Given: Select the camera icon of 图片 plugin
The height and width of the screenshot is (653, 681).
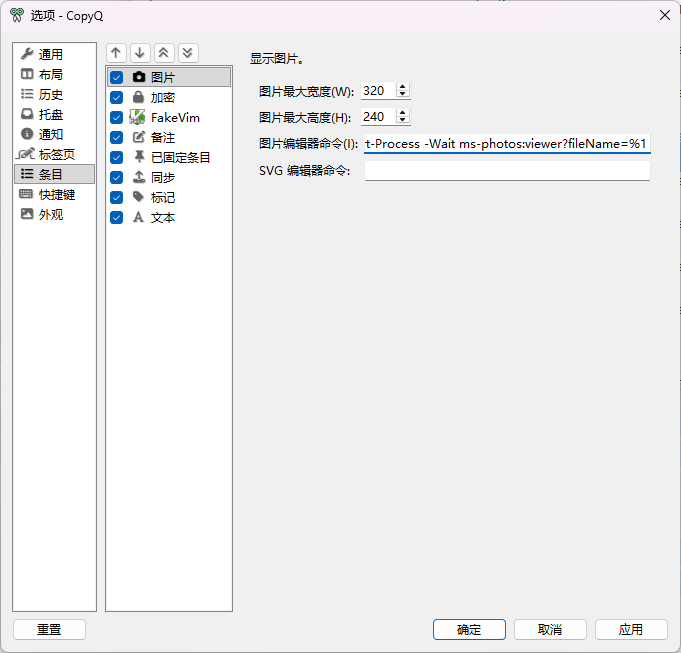Looking at the screenshot, I should click(x=139, y=77).
